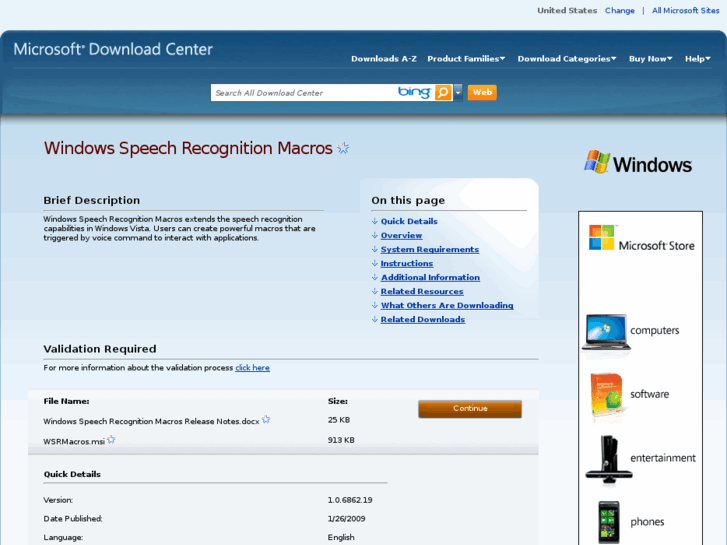
Task: Click the laptop computers icon
Action: point(606,332)
